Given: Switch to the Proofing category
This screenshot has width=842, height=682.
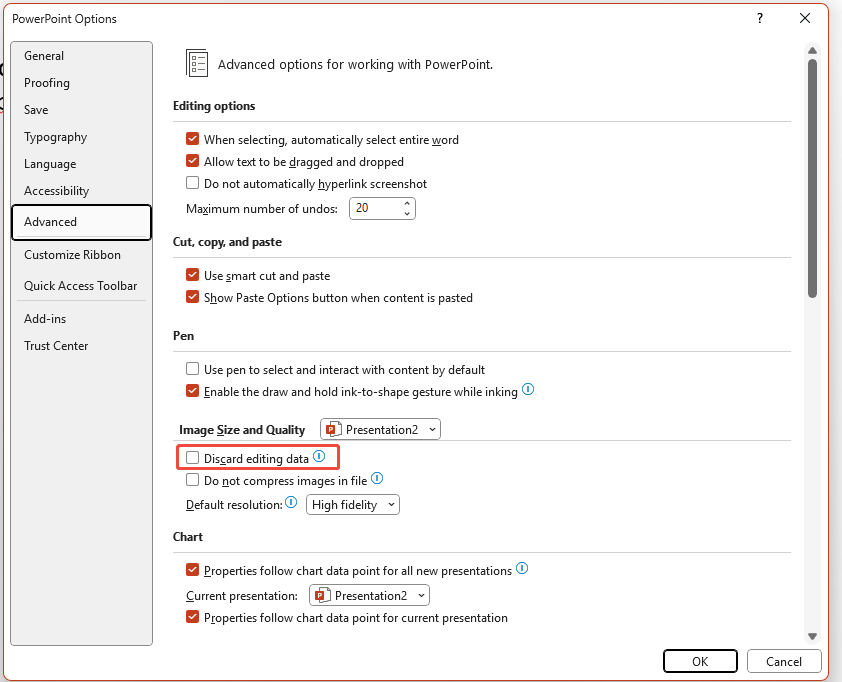Looking at the screenshot, I should tap(45, 82).
